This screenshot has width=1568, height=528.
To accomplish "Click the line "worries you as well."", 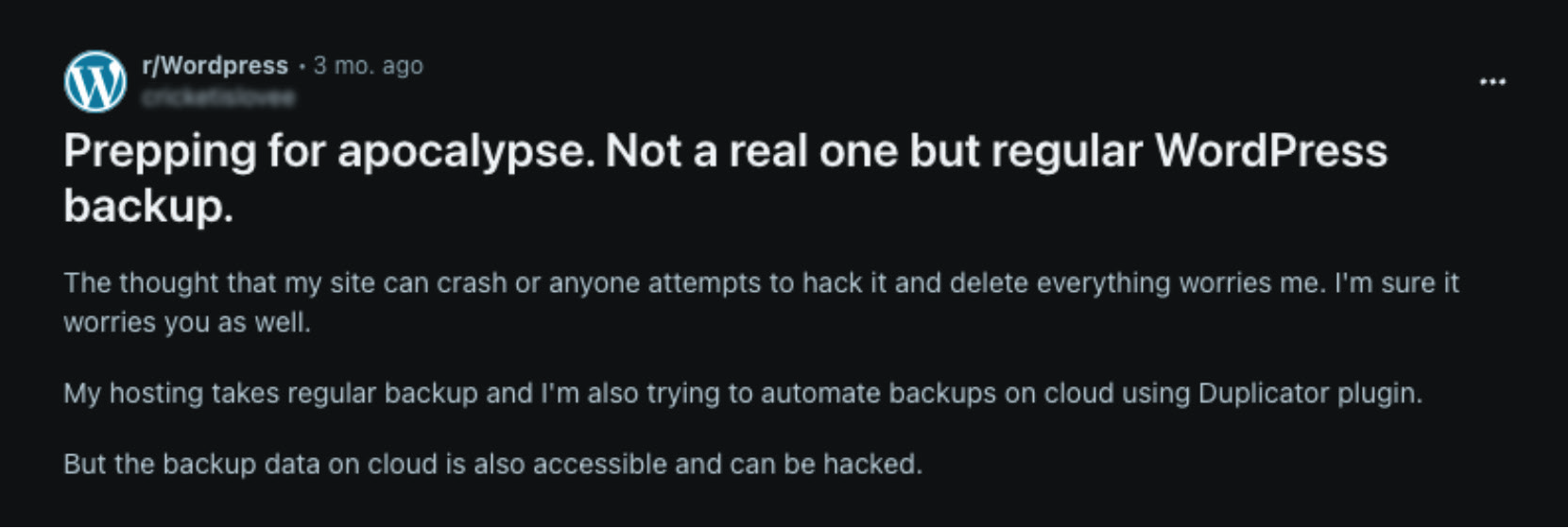I will [186, 322].
